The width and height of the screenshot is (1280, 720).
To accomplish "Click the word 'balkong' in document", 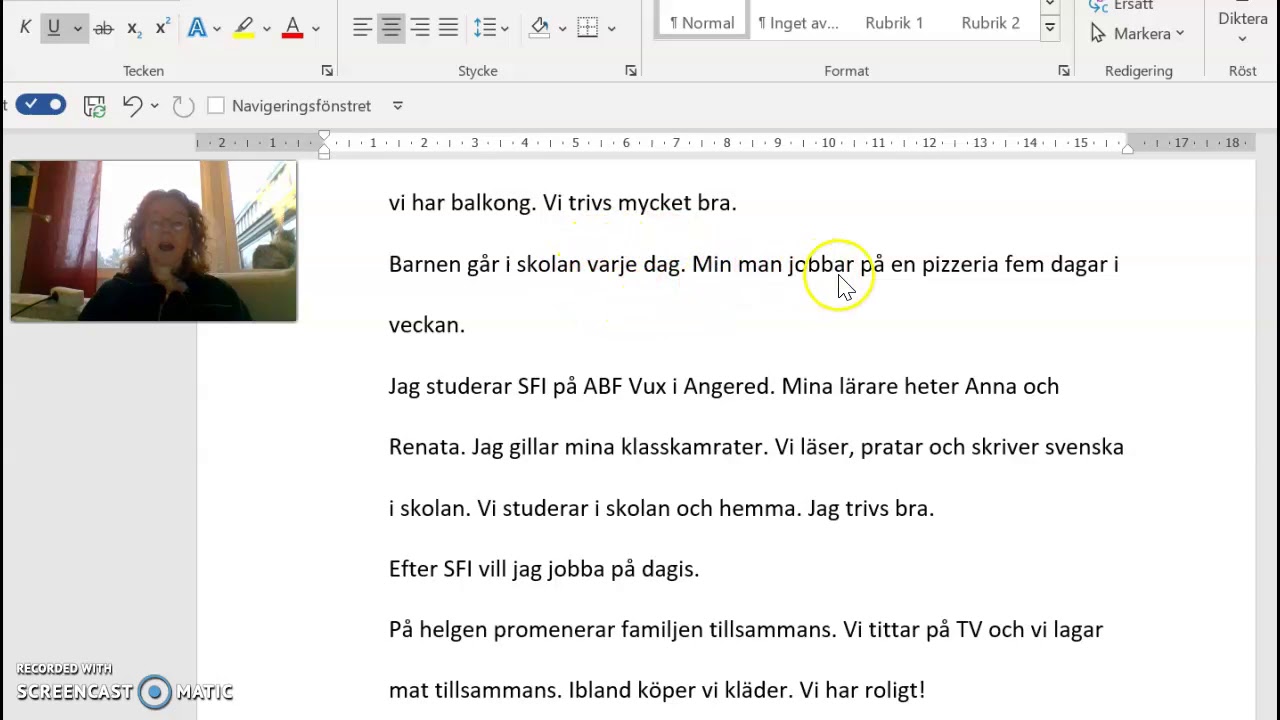I will 492,203.
